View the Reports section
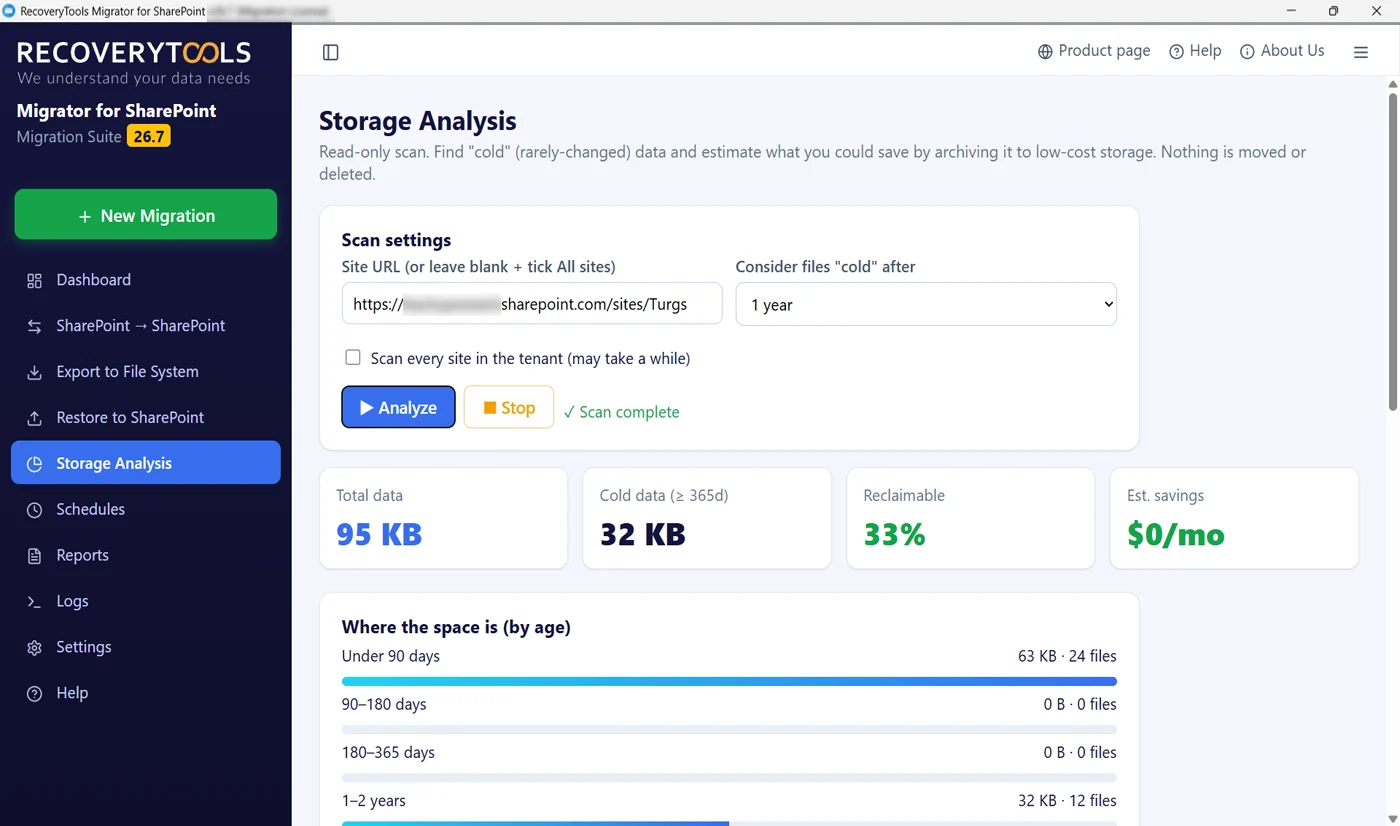The width and height of the screenshot is (1400, 826). (146, 555)
